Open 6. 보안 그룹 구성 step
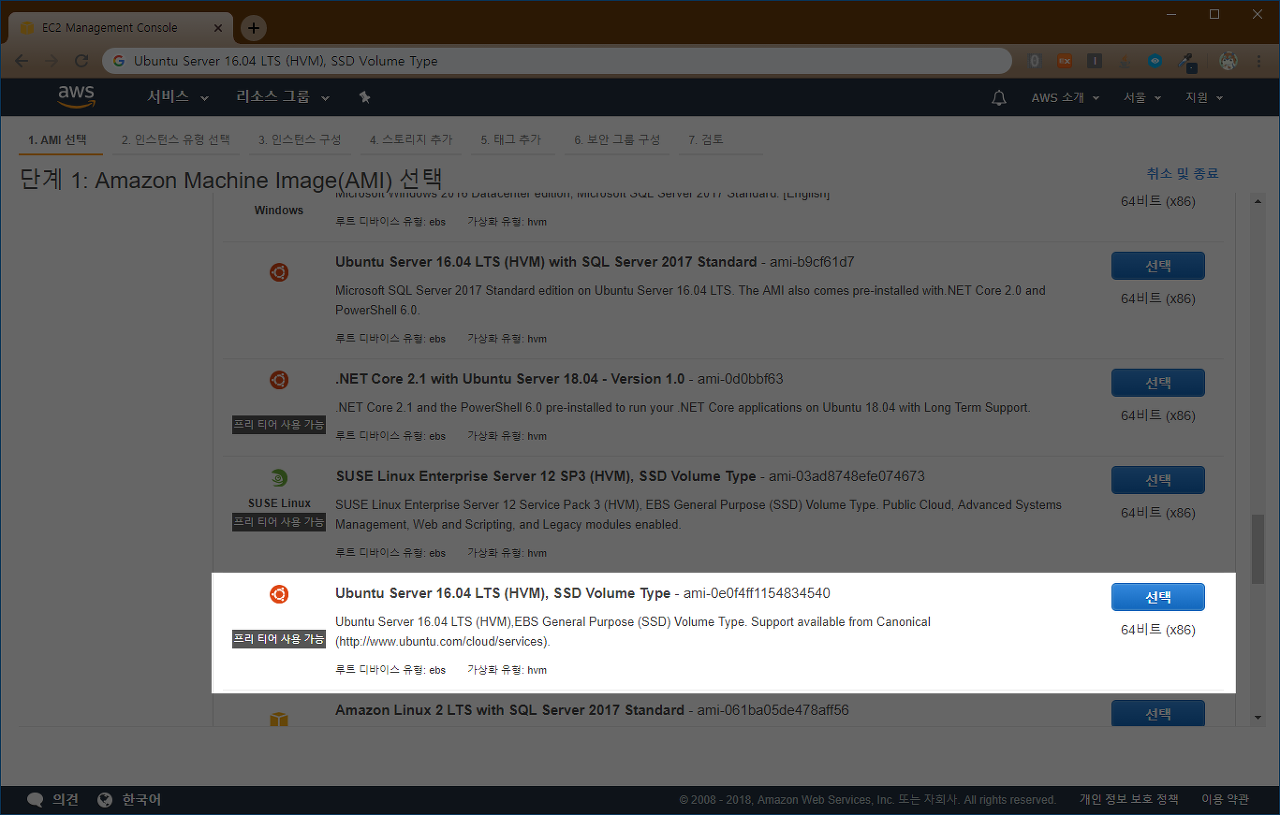The image size is (1280, 815). pos(617,140)
